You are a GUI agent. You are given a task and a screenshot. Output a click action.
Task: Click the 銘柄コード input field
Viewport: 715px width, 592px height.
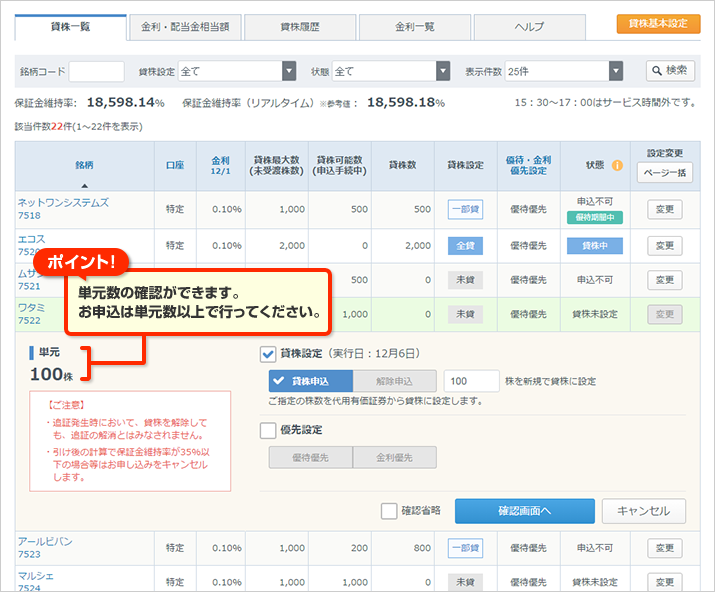click(96, 71)
